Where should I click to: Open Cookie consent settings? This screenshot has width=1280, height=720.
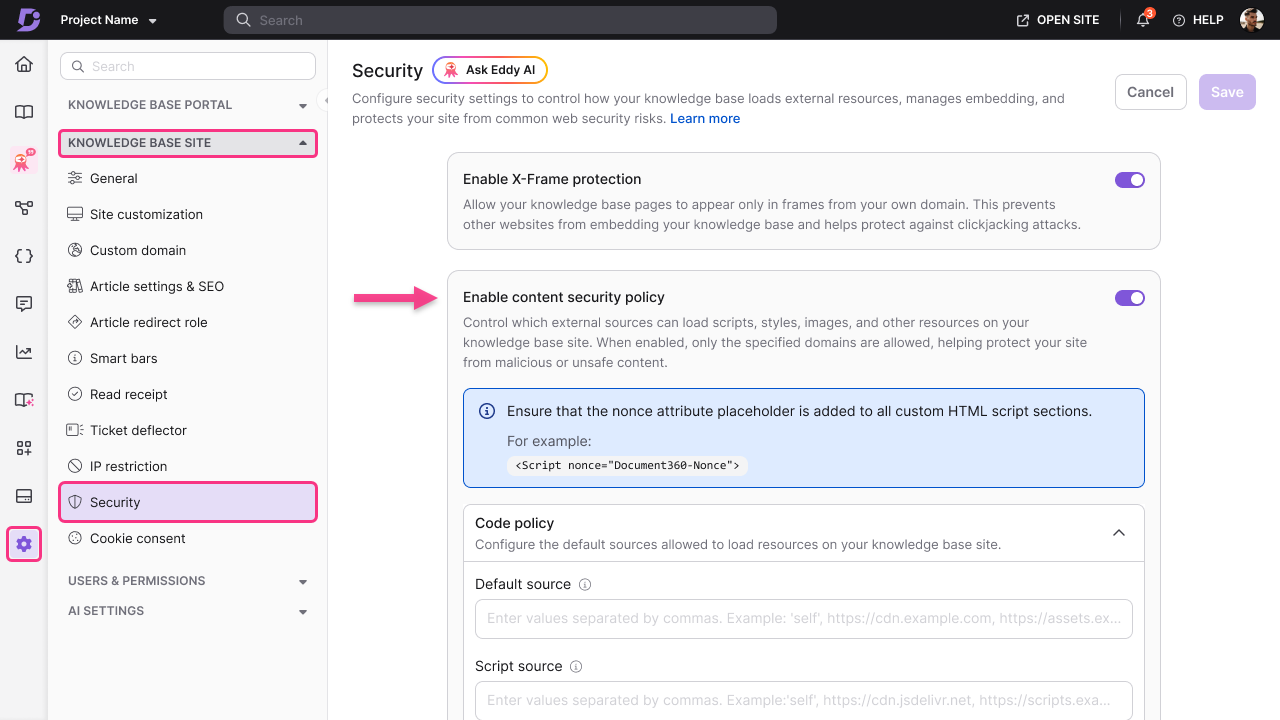[137, 538]
